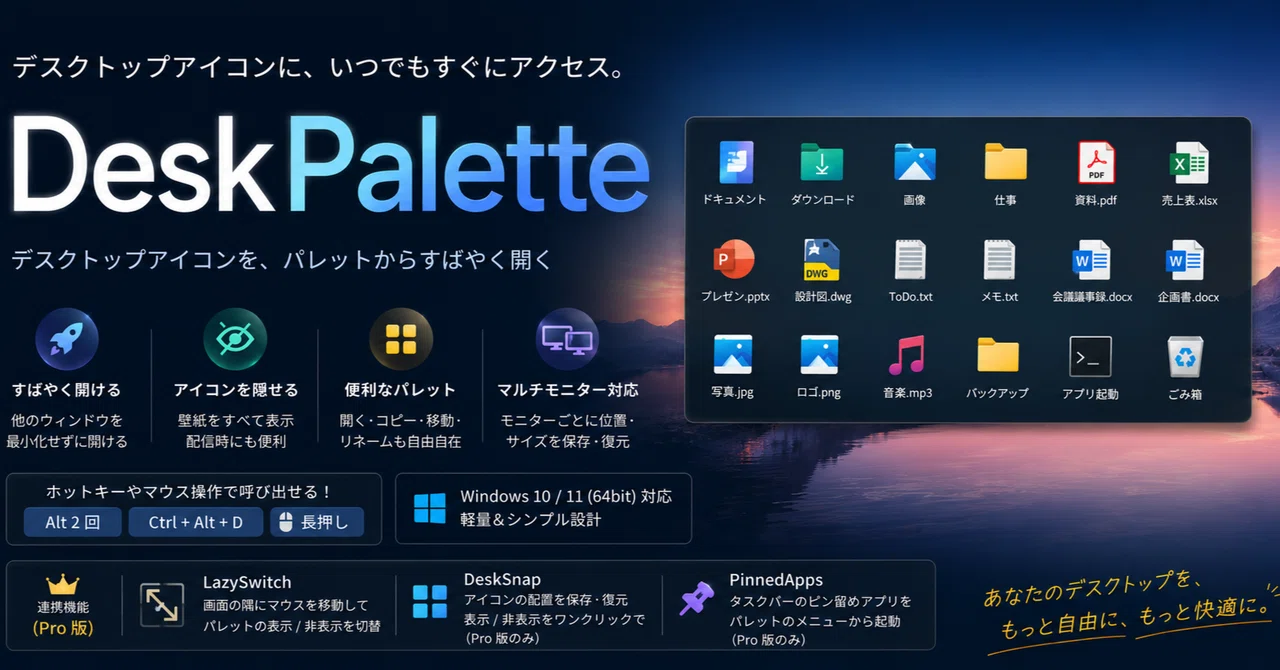Image resolution: width=1280 pixels, height=670 pixels.
Task: Select the ToDo.txt file icon
Action: coord(910,259)
